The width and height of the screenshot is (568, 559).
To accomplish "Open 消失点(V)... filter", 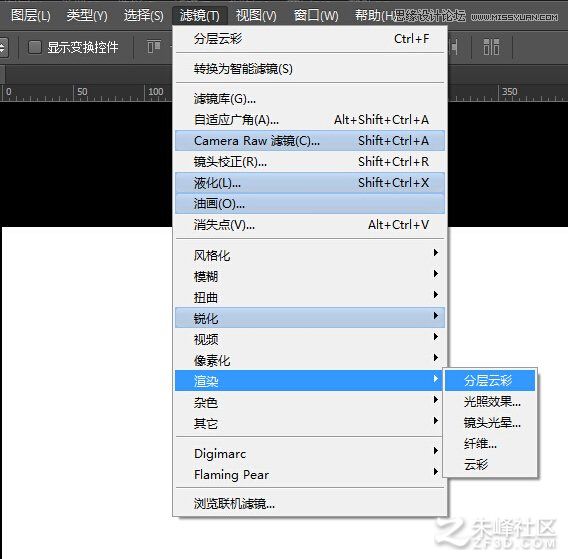I will (x=310, y=225).
